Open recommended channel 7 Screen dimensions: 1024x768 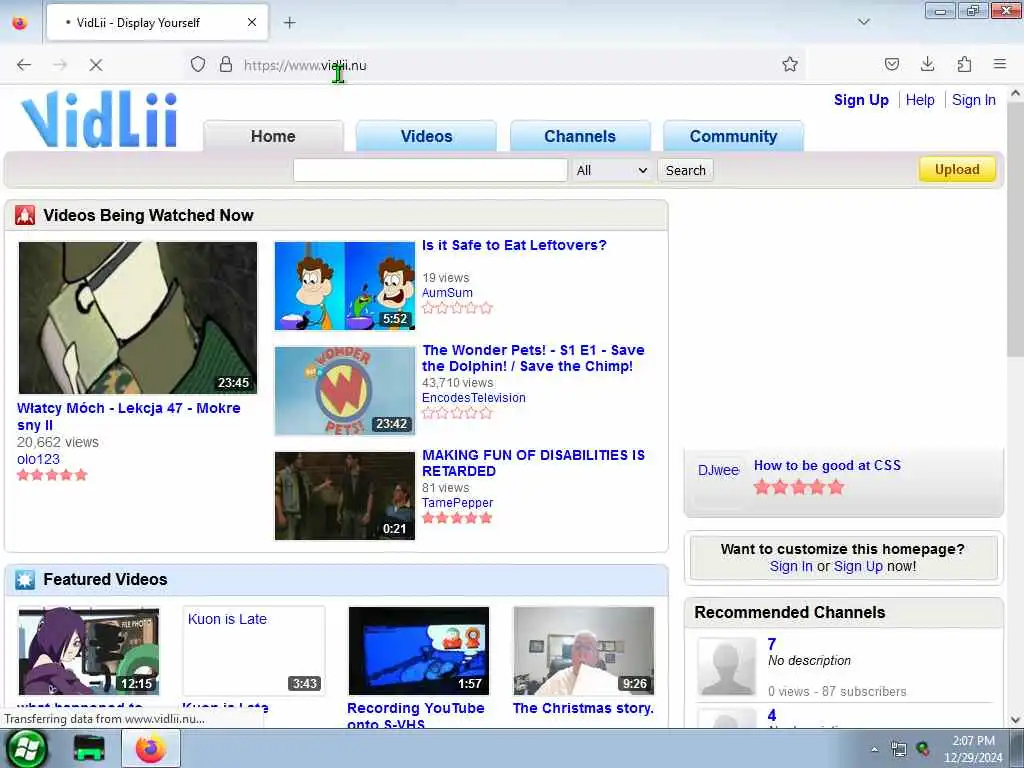[x=772, y=644]
